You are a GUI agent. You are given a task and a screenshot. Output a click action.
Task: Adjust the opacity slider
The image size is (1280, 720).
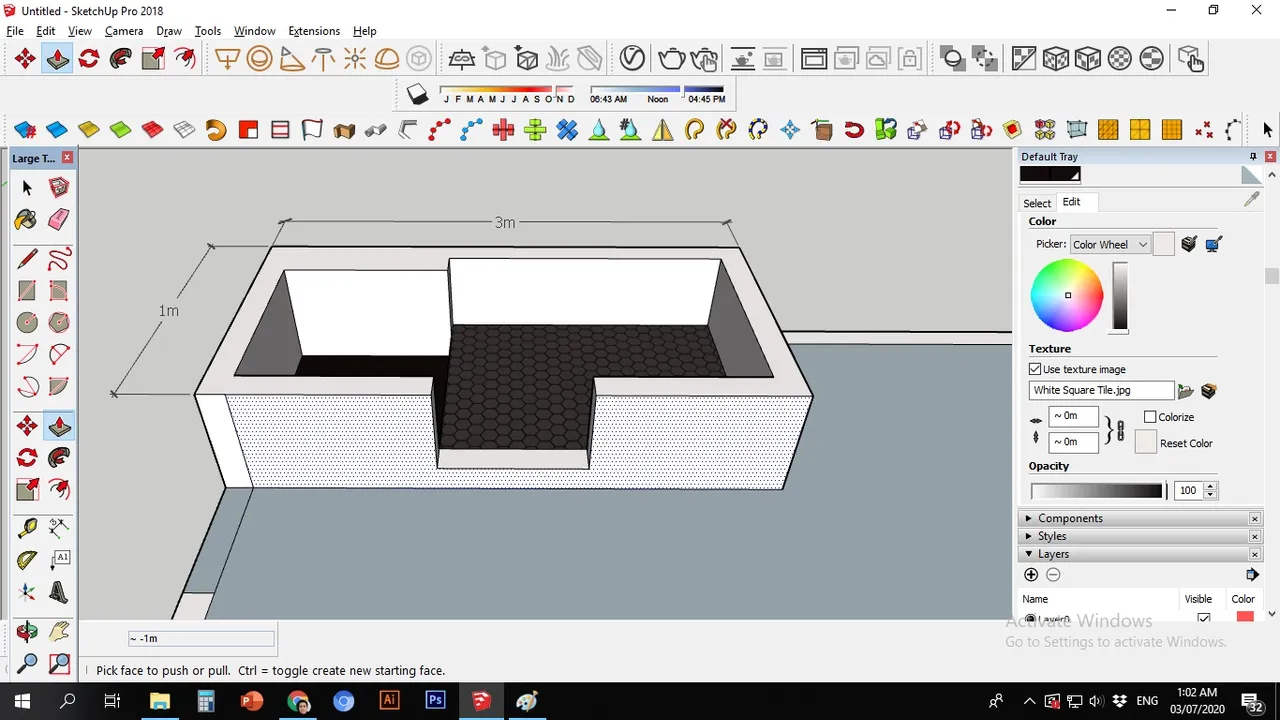pyautogui.click(x=1097, y=491)
